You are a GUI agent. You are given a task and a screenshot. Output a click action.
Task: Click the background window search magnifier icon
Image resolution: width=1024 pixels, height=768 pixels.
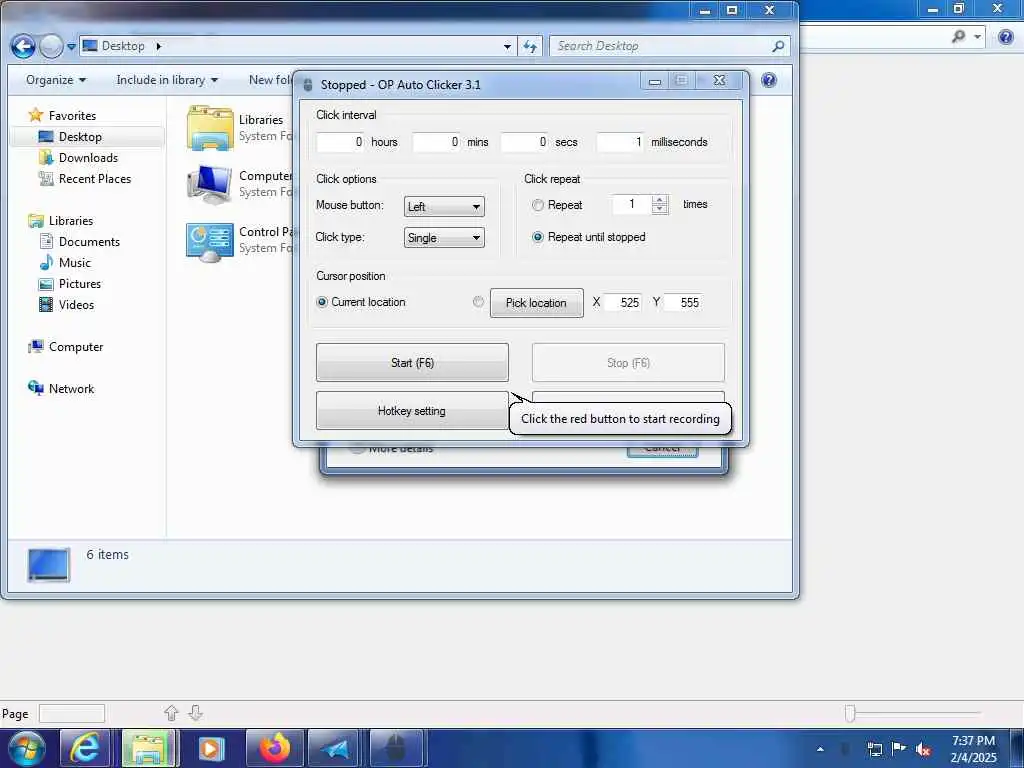(958, 37)
